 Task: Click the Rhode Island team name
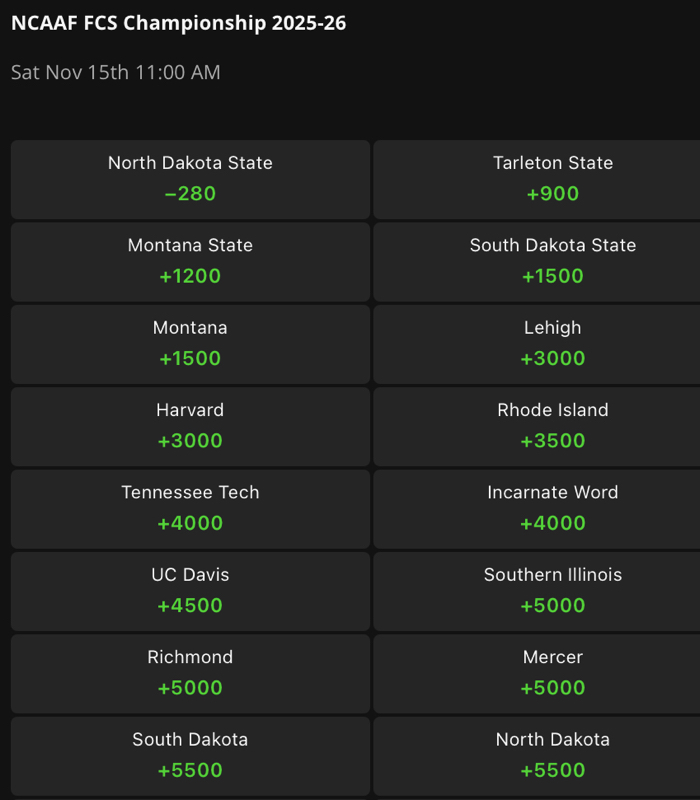coord(553,410)
